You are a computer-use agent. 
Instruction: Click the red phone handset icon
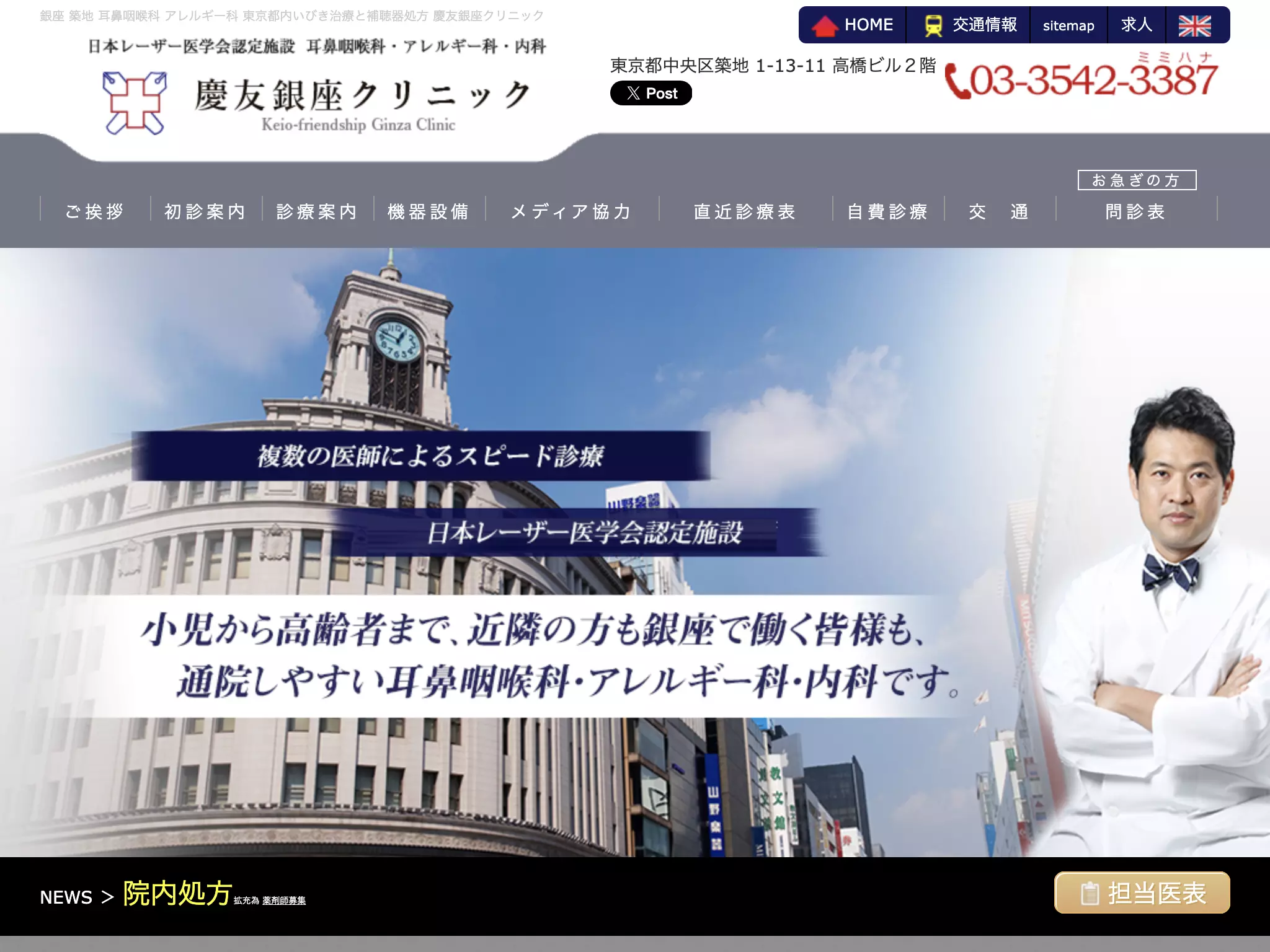[957, 82]
